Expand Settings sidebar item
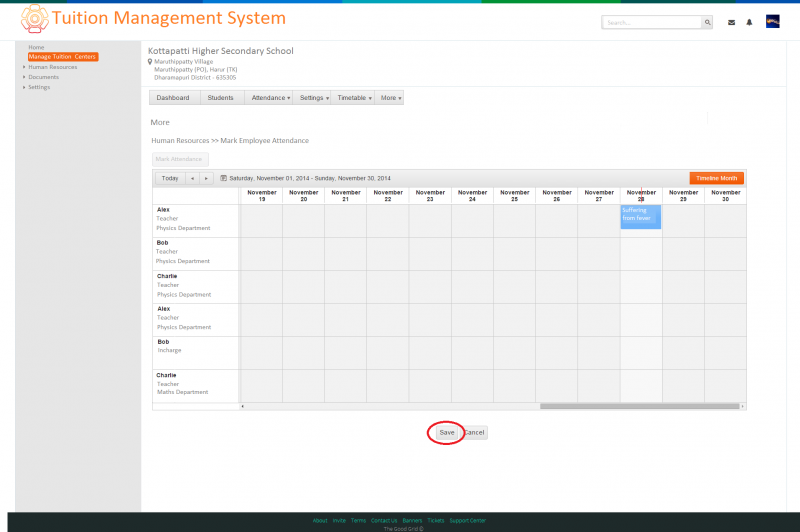800x532 pixels. coord(39,87)
